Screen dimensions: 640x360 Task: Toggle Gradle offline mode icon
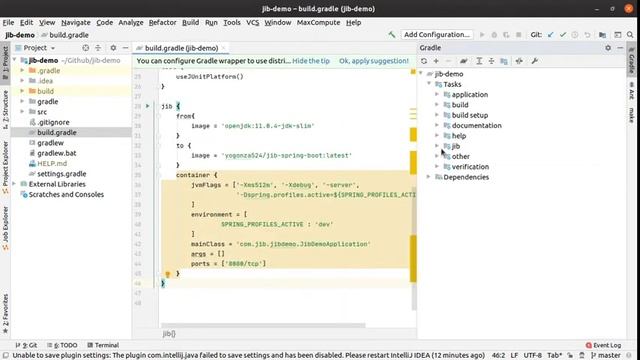point(519,61)
